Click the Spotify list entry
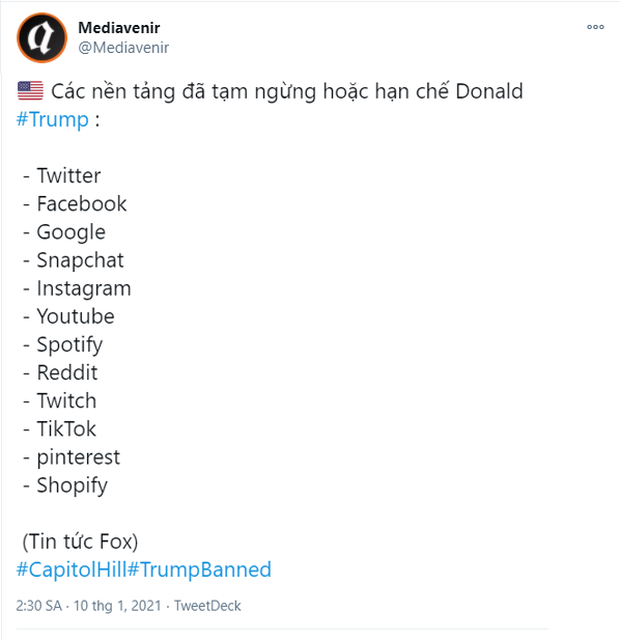The image size is (620, 640). tap(69, 345)
